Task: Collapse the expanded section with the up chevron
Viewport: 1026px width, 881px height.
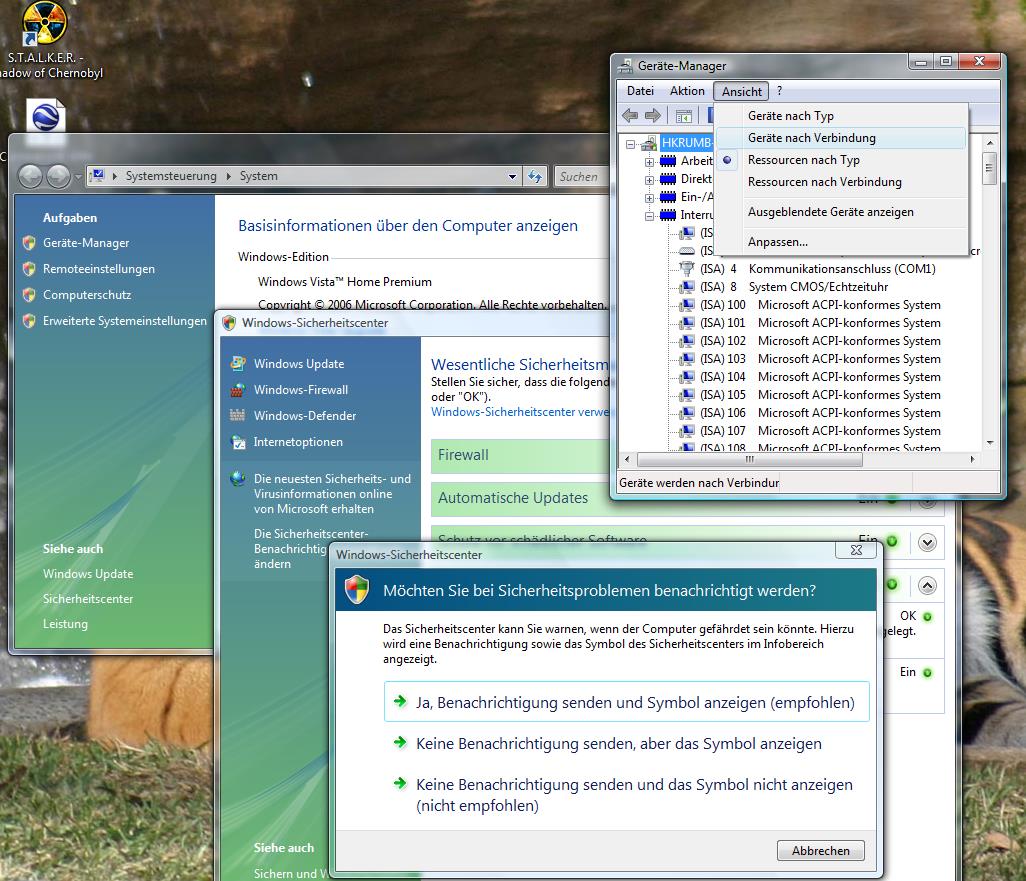Action: [x=927, y=585]
